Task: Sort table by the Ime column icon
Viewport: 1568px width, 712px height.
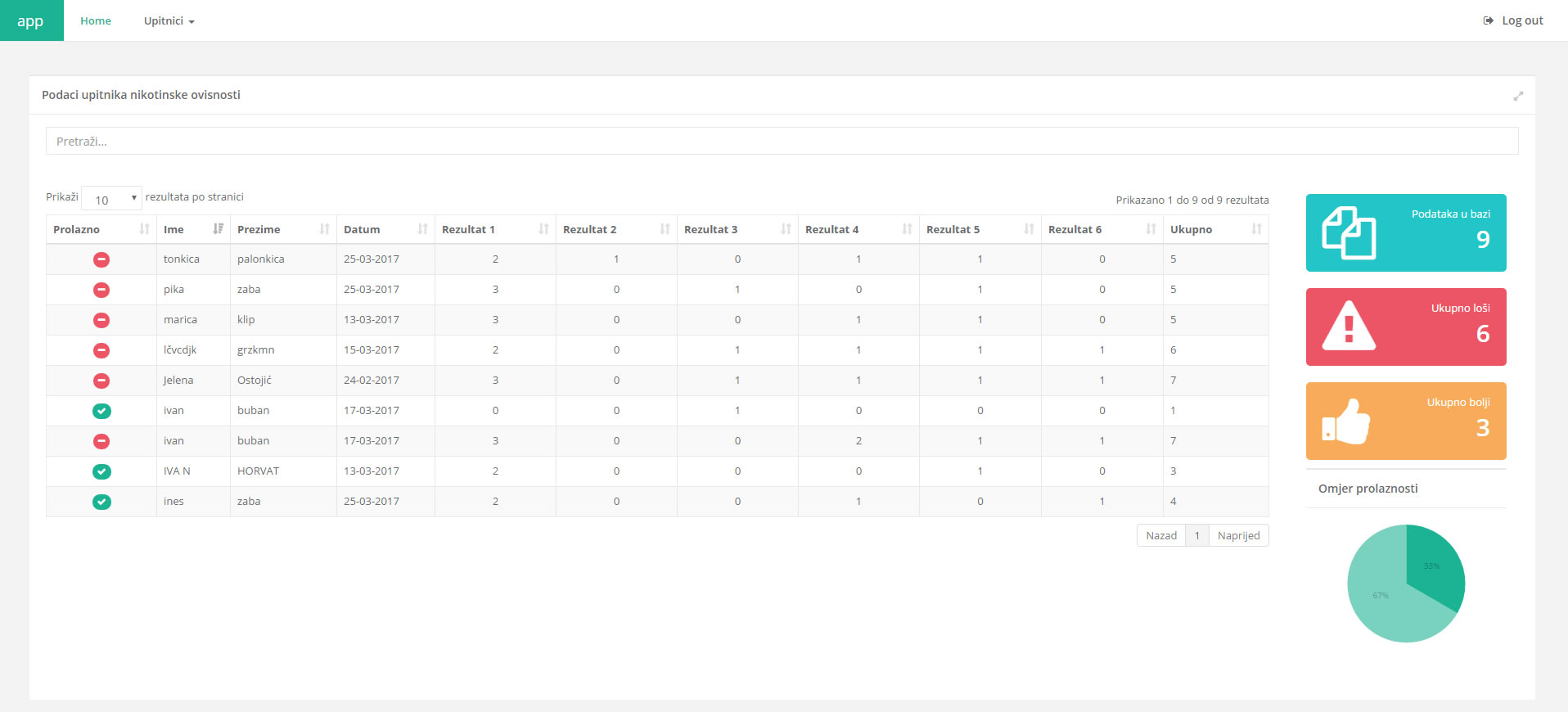Action: (218, 229)
